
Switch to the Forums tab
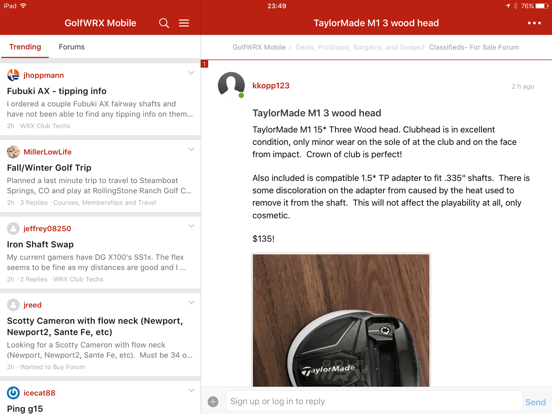(x=71, y=47)
